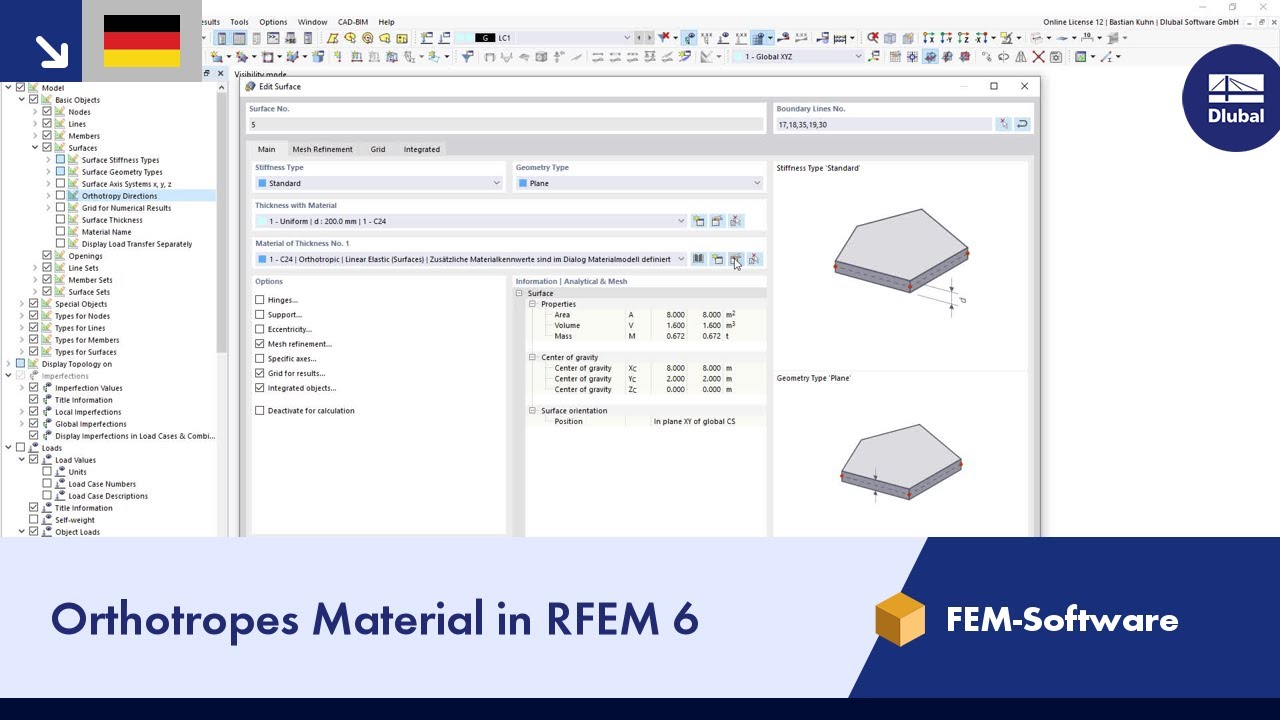Screen dimensions: 1280x720
Task: Collapse Properties group in information table
Action: tap(533, 304)
